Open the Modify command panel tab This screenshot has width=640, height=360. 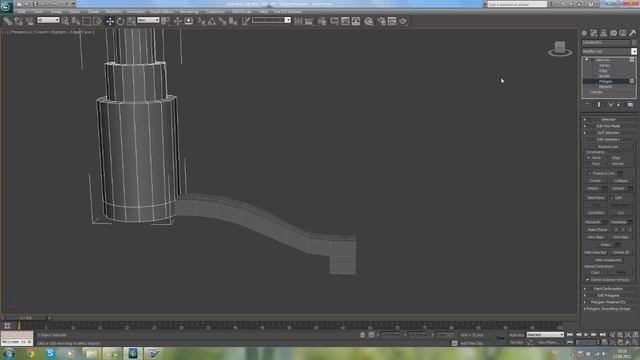pyautogui.click(x=594, y=33)
